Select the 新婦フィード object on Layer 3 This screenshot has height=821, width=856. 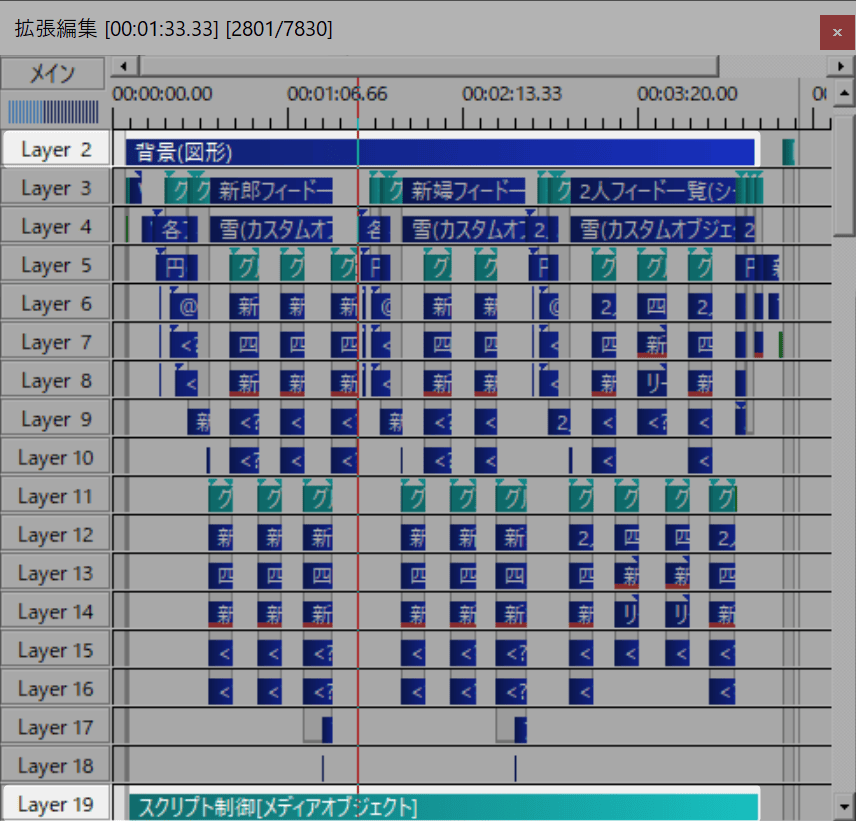(465, 190)
